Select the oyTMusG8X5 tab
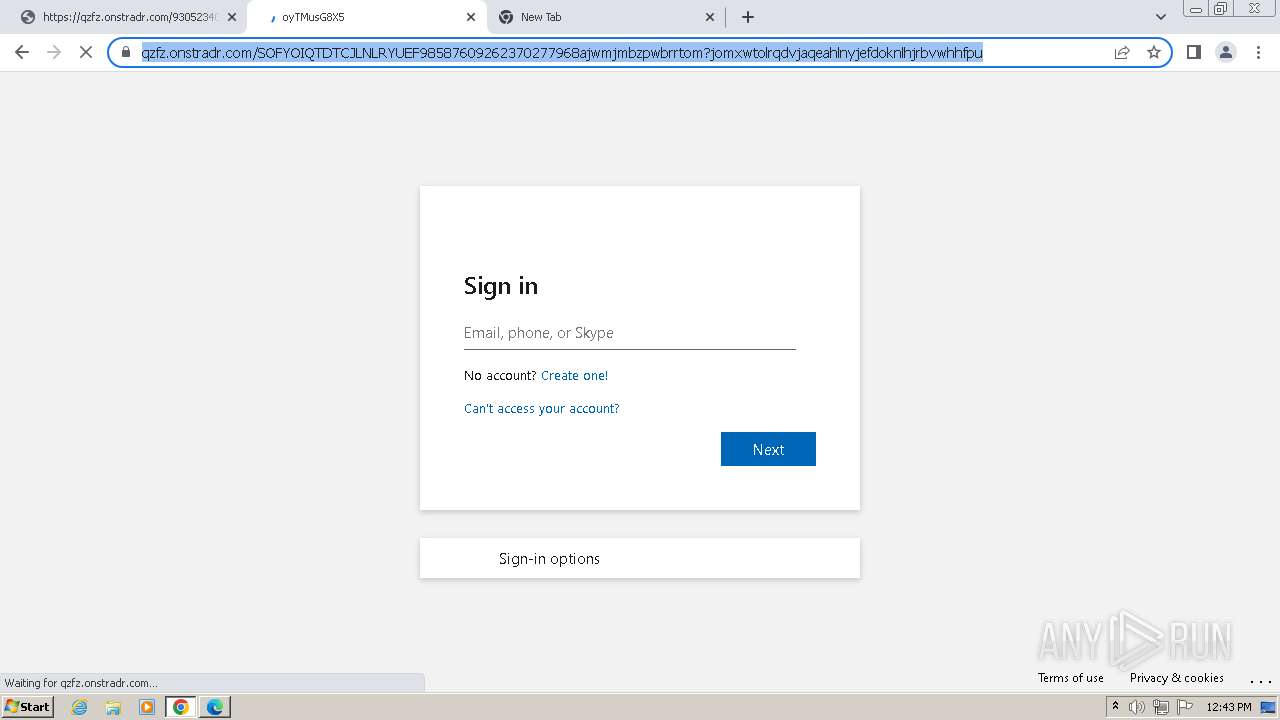Viewport: 1280px width, 720px height. coord(367,17)
